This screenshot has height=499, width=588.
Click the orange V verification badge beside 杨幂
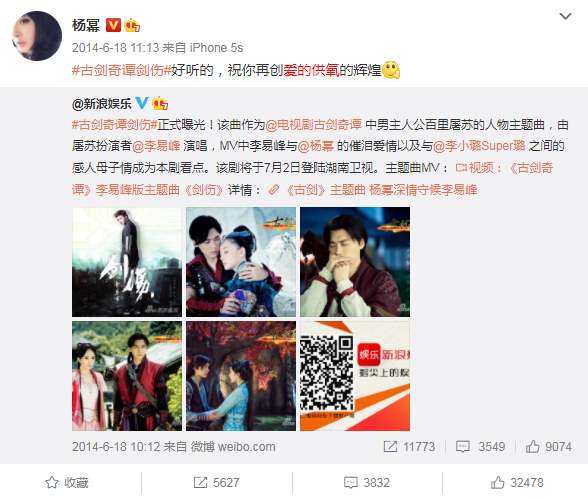(x=113, y=25)
